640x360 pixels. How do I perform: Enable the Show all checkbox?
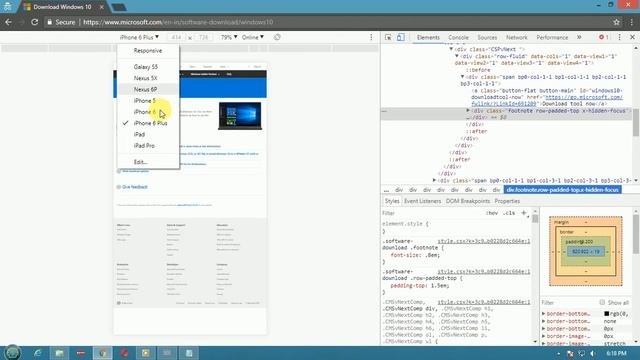click(602, 302)
